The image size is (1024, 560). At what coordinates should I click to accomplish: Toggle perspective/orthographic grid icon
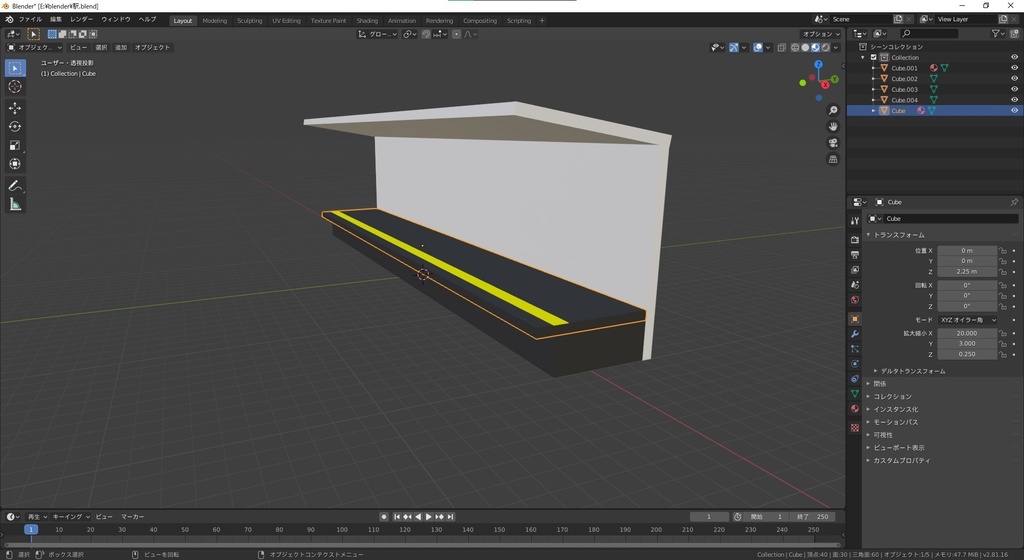pos(833,159)
